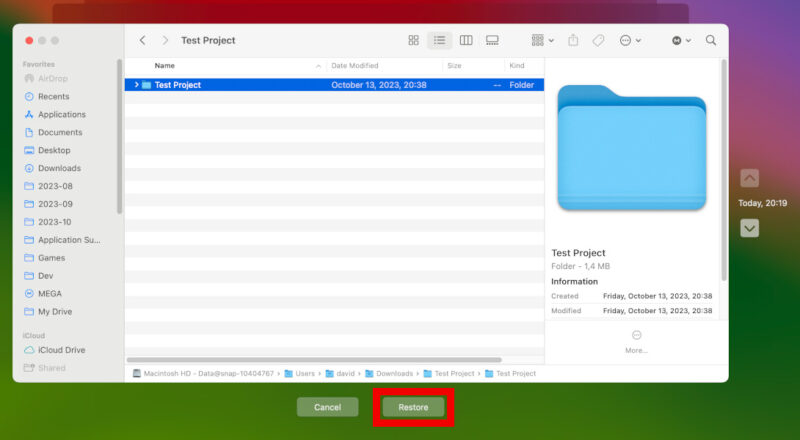Click the preview pane vertical scrollbar
Viewport: 800px width, 440px height.
[724, 170]
